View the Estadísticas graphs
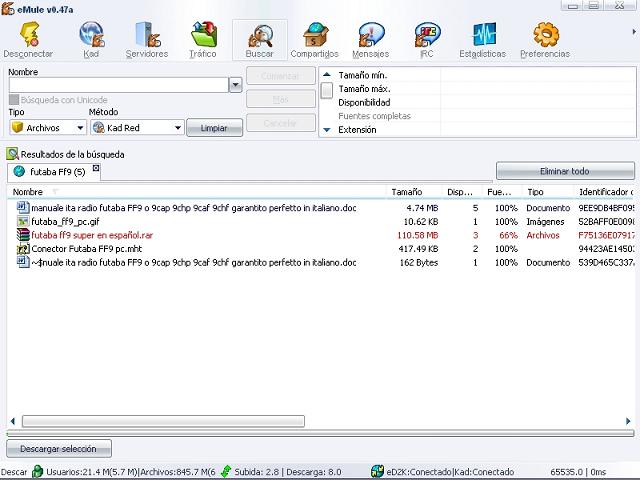 (x=484, y=40)
